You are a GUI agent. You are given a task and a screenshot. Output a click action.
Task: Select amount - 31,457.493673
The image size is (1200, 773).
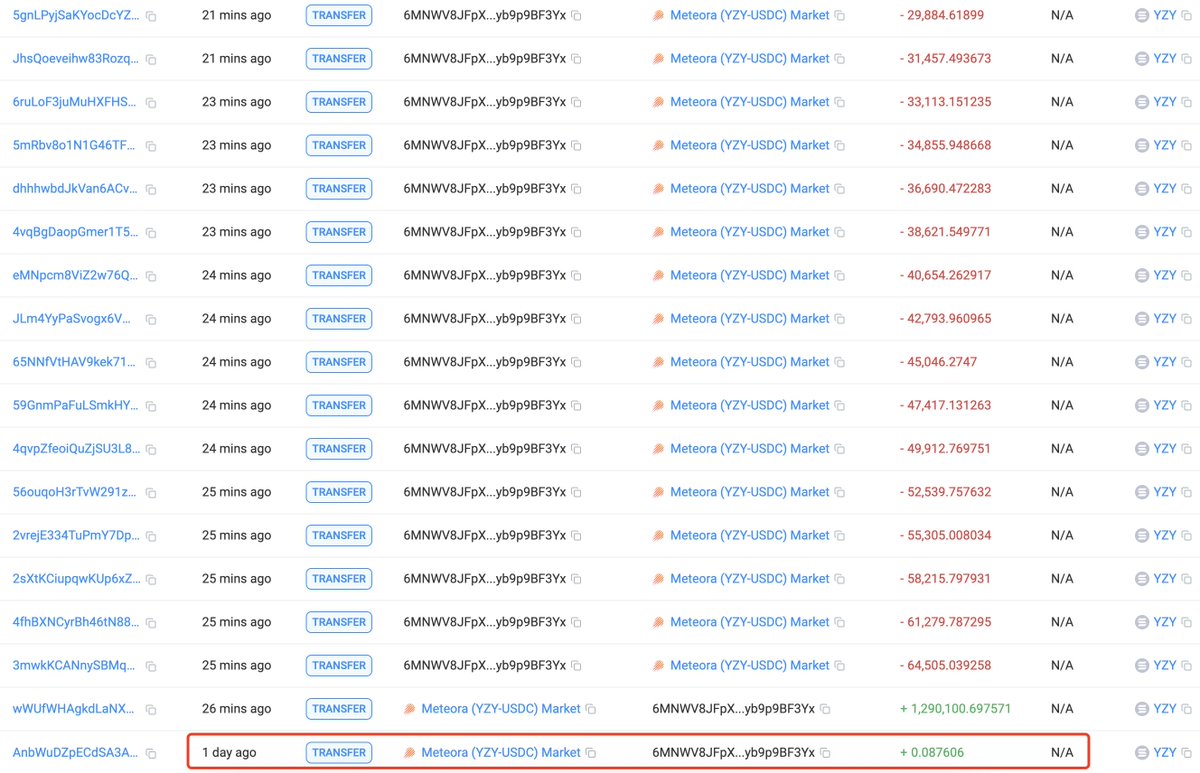pyautogui.click(x=945, y=59)
